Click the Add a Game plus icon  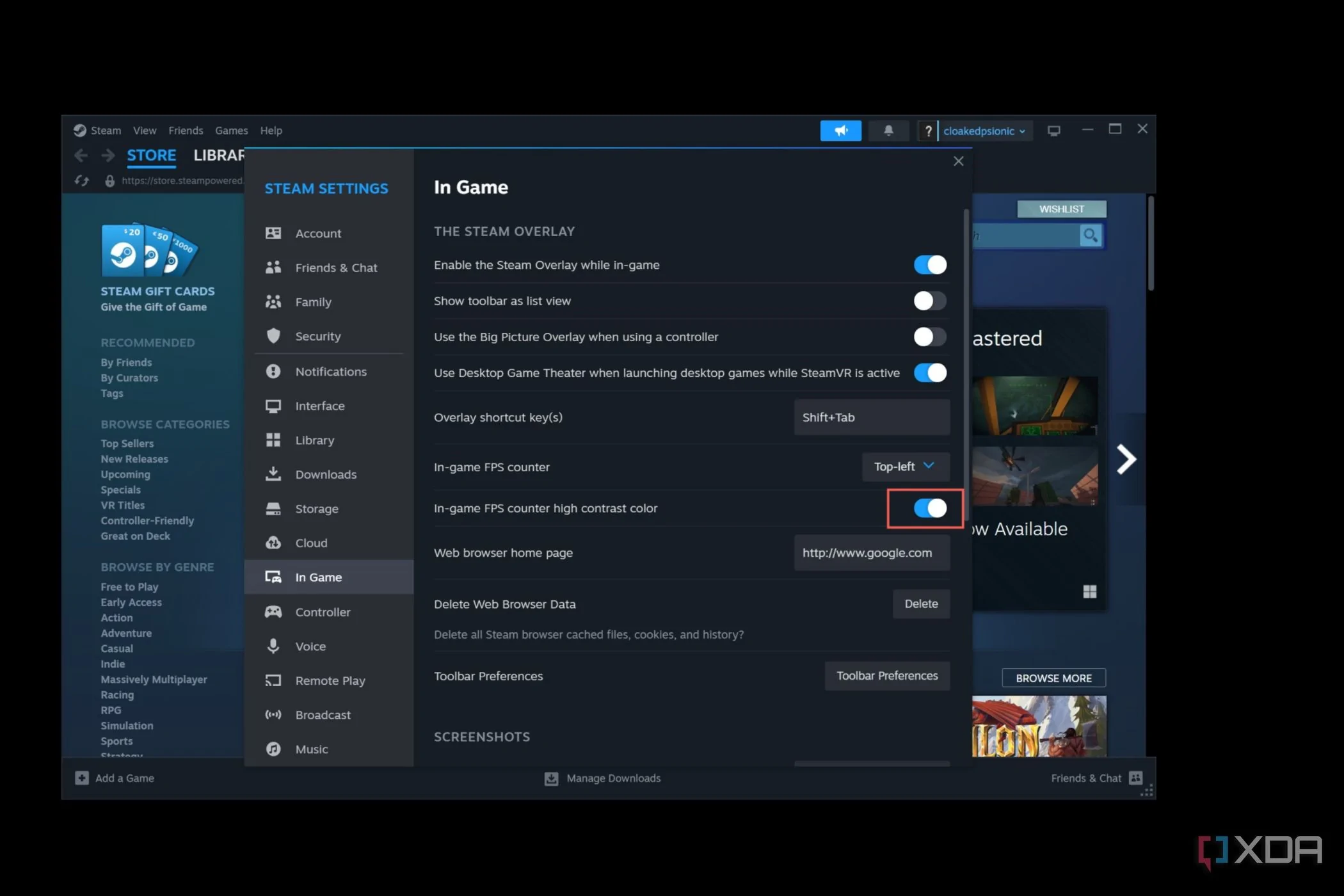coord(81,778)
